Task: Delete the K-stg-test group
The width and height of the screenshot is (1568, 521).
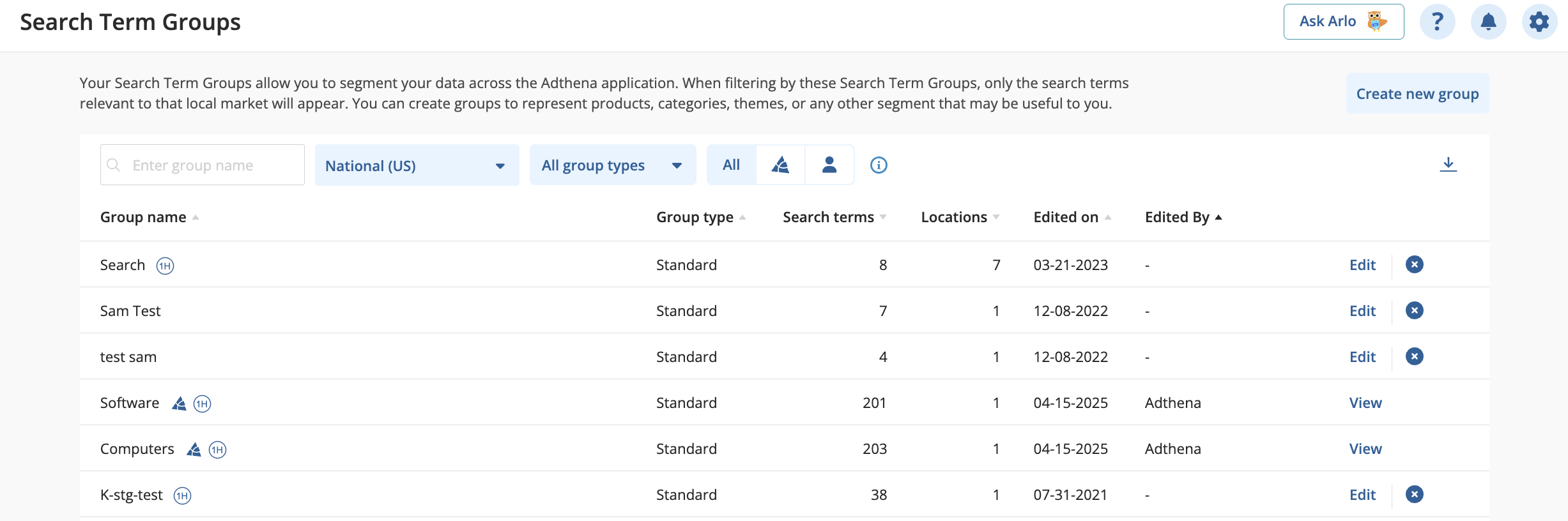Action: click(x=1414, y=494)
